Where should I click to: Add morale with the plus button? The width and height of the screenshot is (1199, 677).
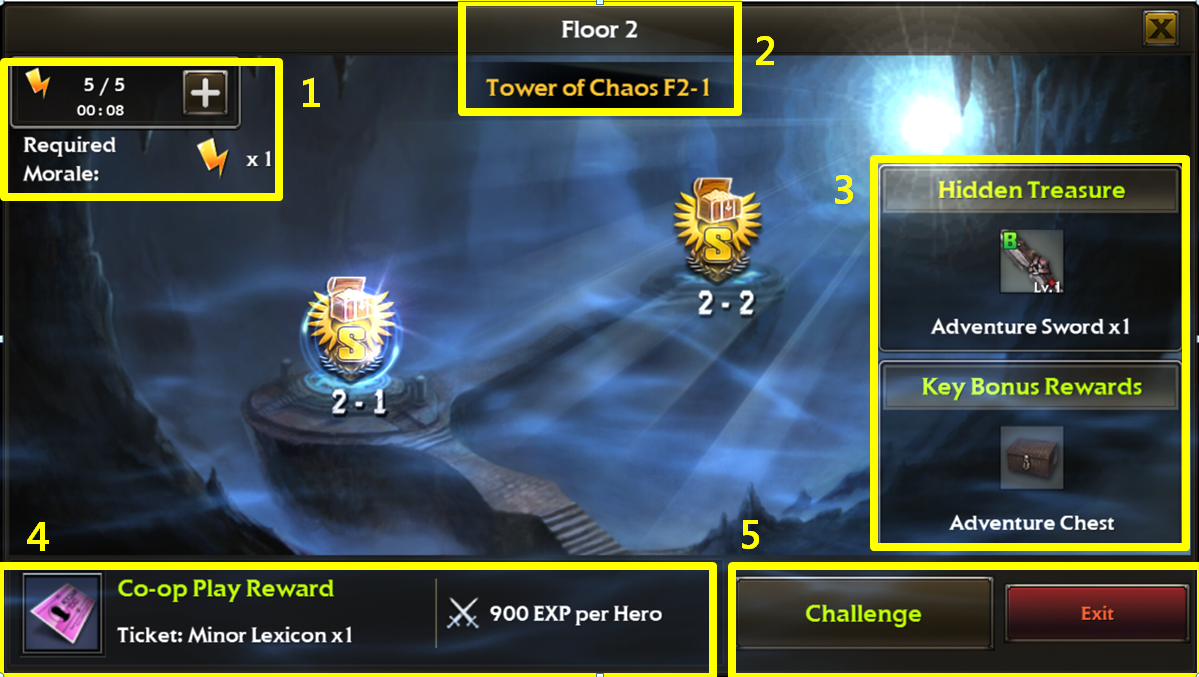[205, 93]
